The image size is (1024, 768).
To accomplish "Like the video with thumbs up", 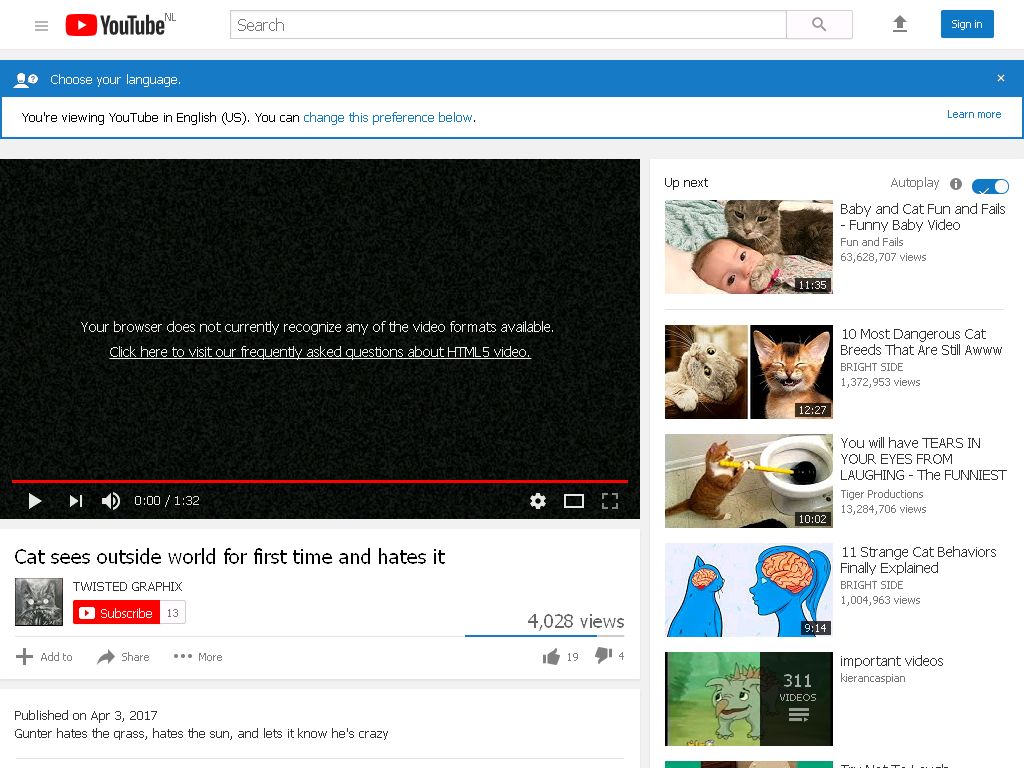I will click(x=551, y=656).
